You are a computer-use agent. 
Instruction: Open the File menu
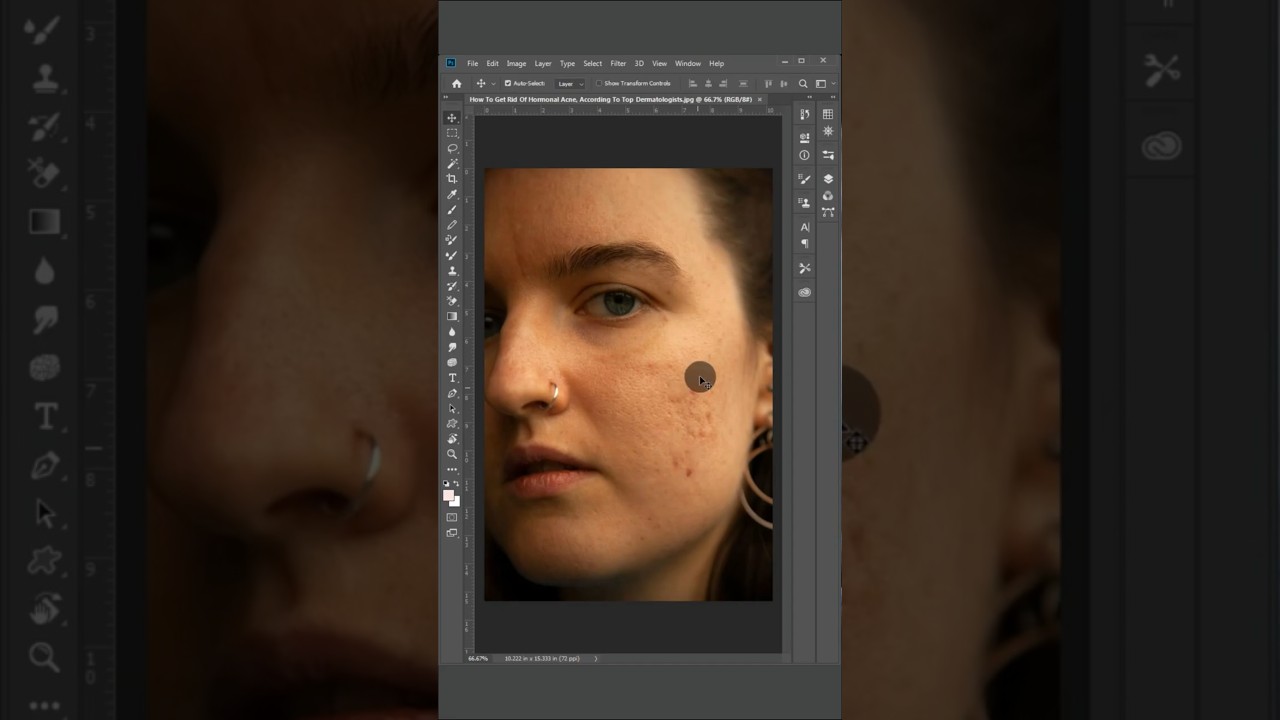pos(472,64)
